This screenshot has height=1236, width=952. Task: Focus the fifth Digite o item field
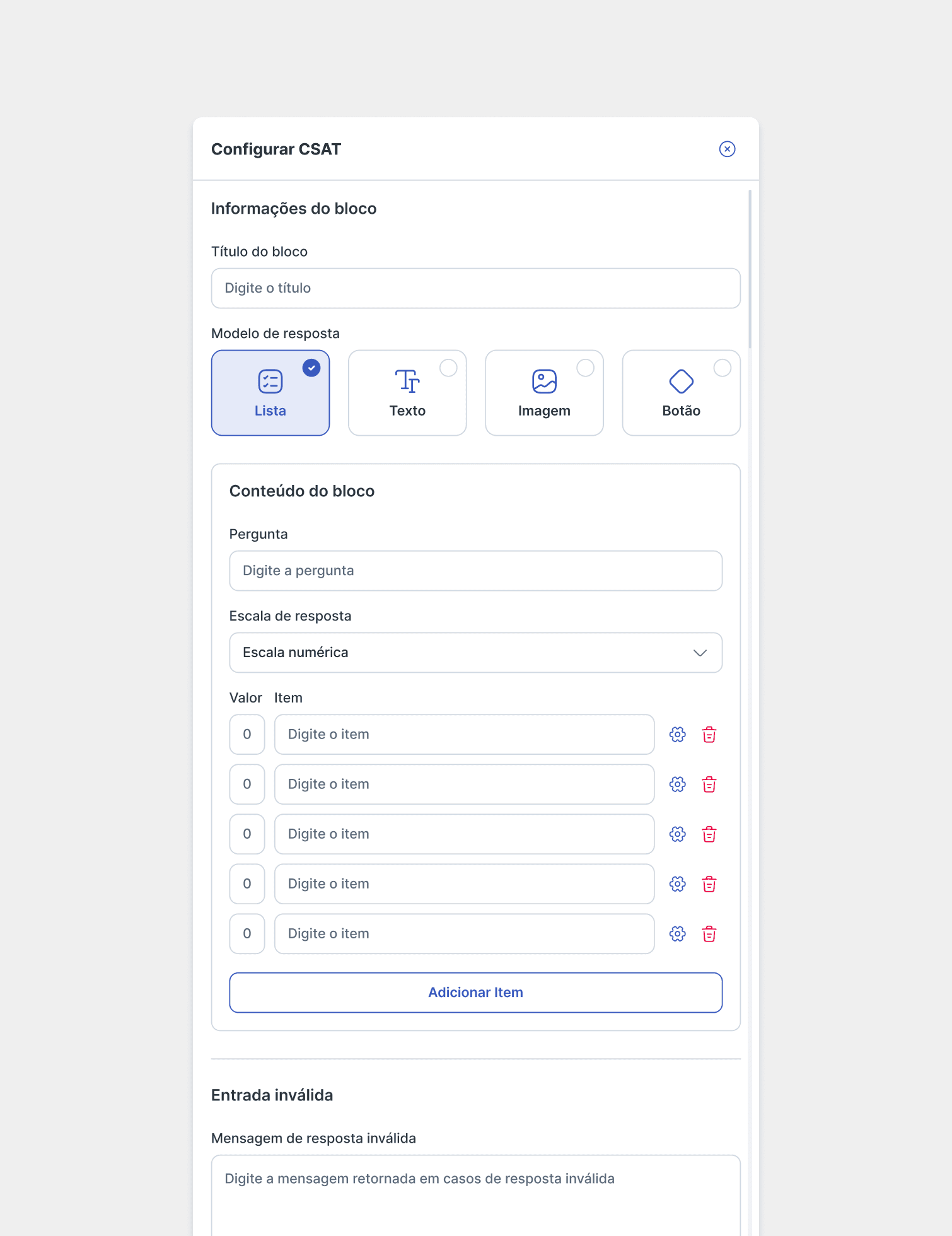click(x=464, y=934)
